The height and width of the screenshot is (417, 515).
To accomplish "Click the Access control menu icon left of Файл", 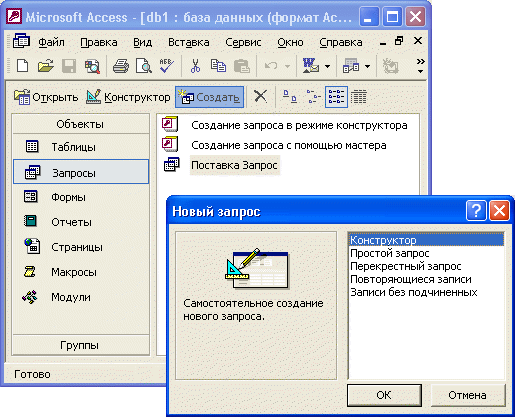I will (22, 41).
